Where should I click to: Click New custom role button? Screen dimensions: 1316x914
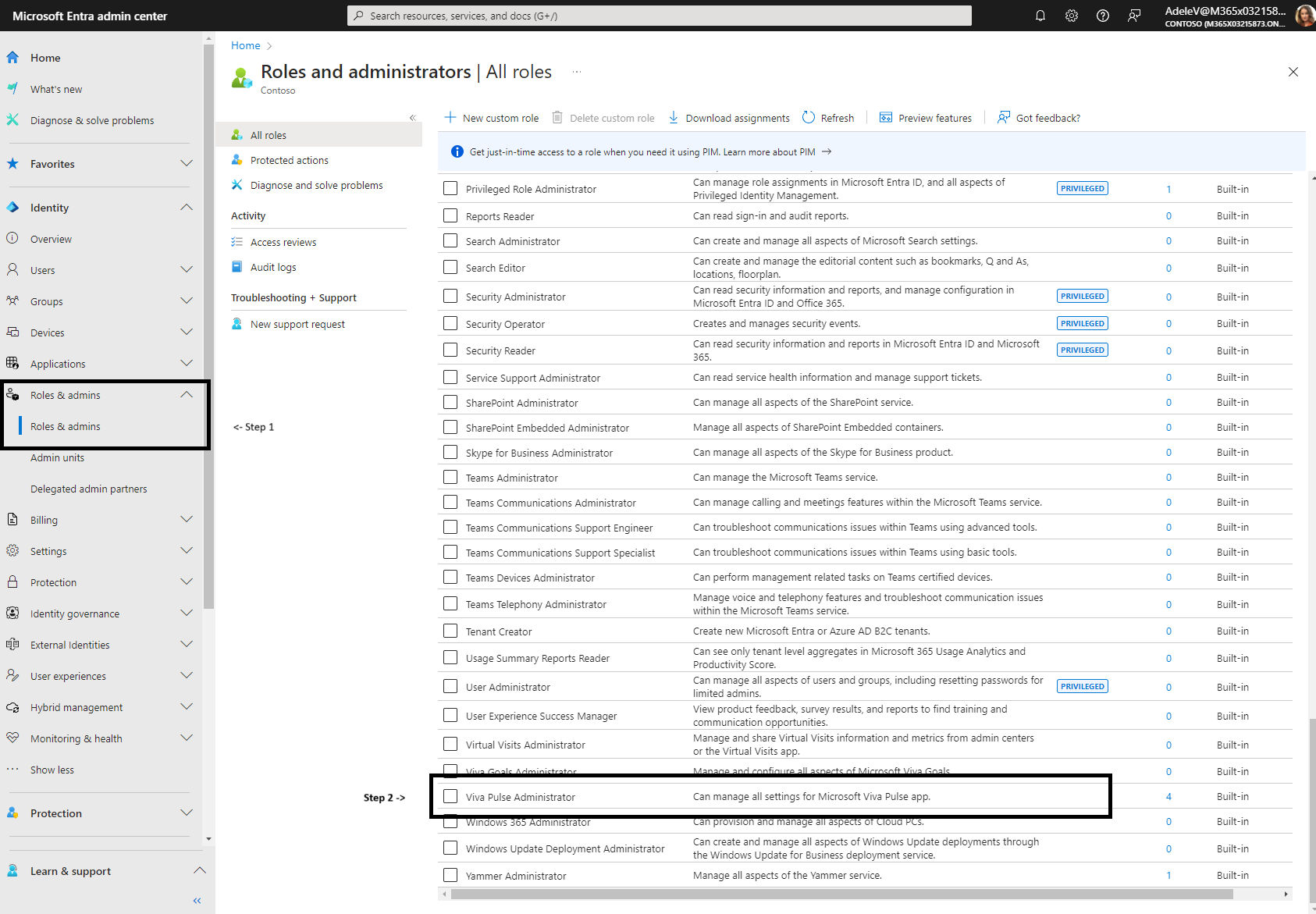(492, 118)
